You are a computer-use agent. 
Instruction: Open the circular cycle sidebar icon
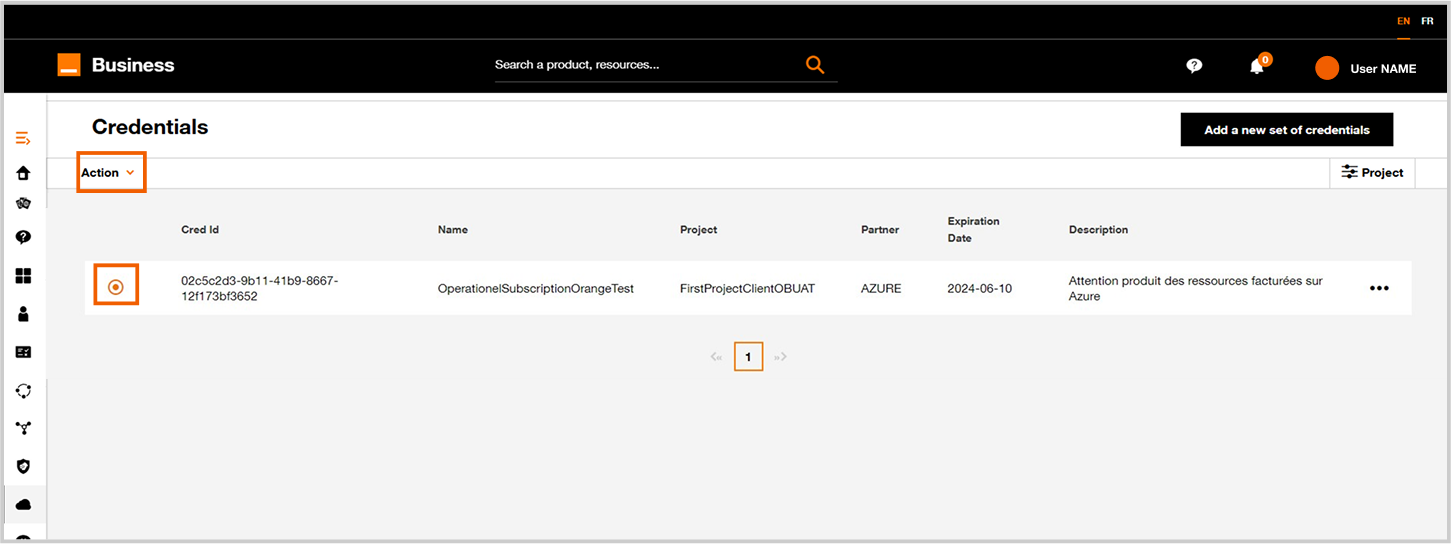pos(24,390)
